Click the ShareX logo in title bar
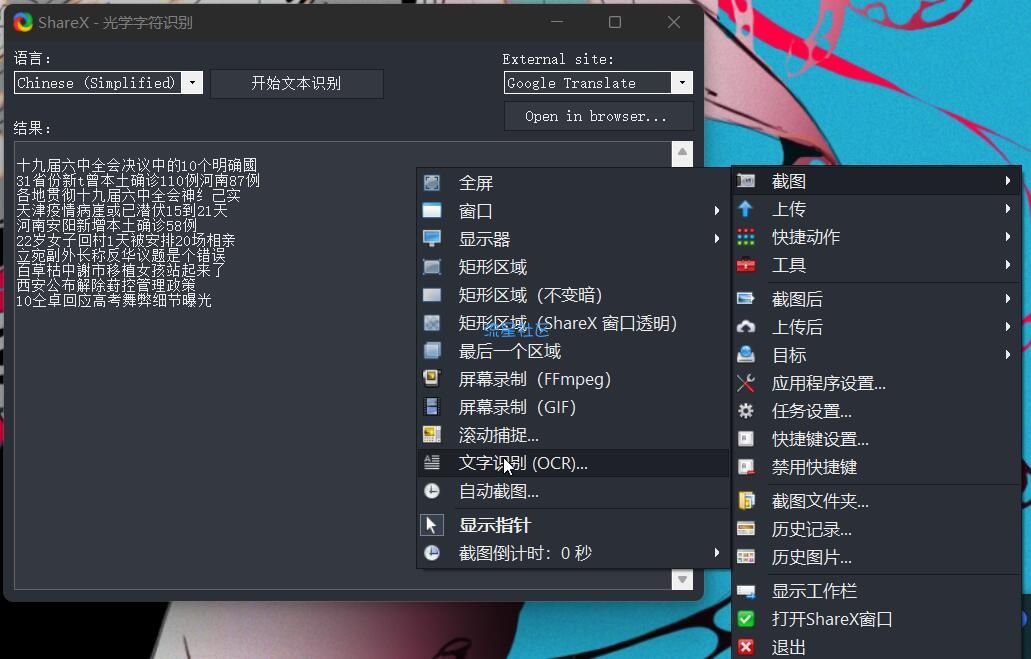1031x659 pixels. (23, 22)
